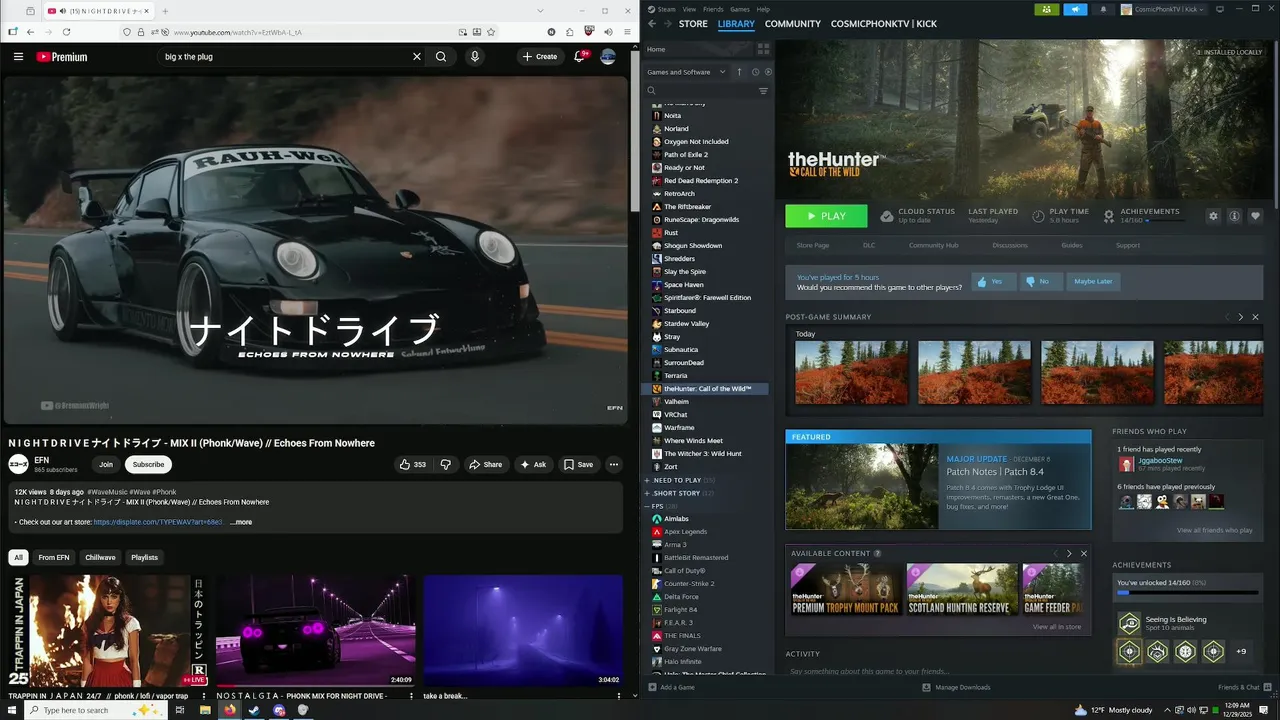The height and width of the screenshot is (720, 1280).
Task: Dislike the NIGHTDRIVE video
Action: click(x=446, y=464)
